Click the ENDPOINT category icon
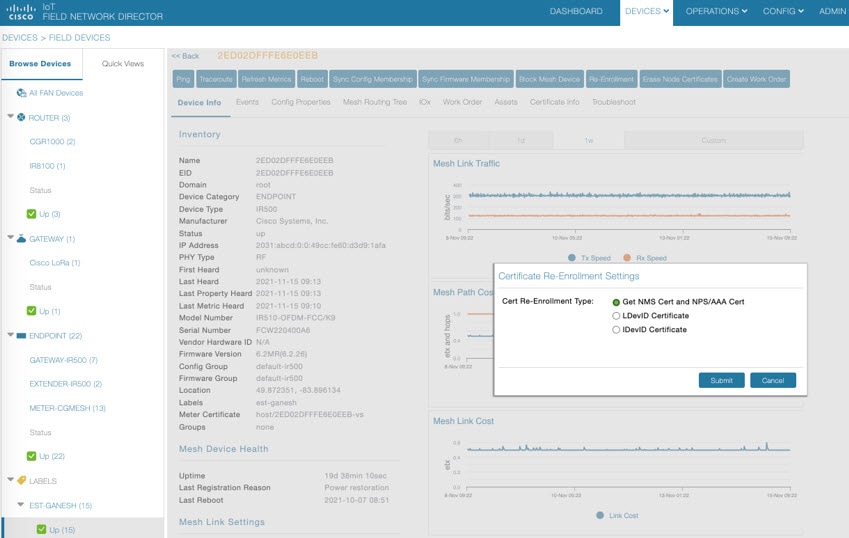The width and height of the screenshot is (849, 538). (x=21, y=336)
